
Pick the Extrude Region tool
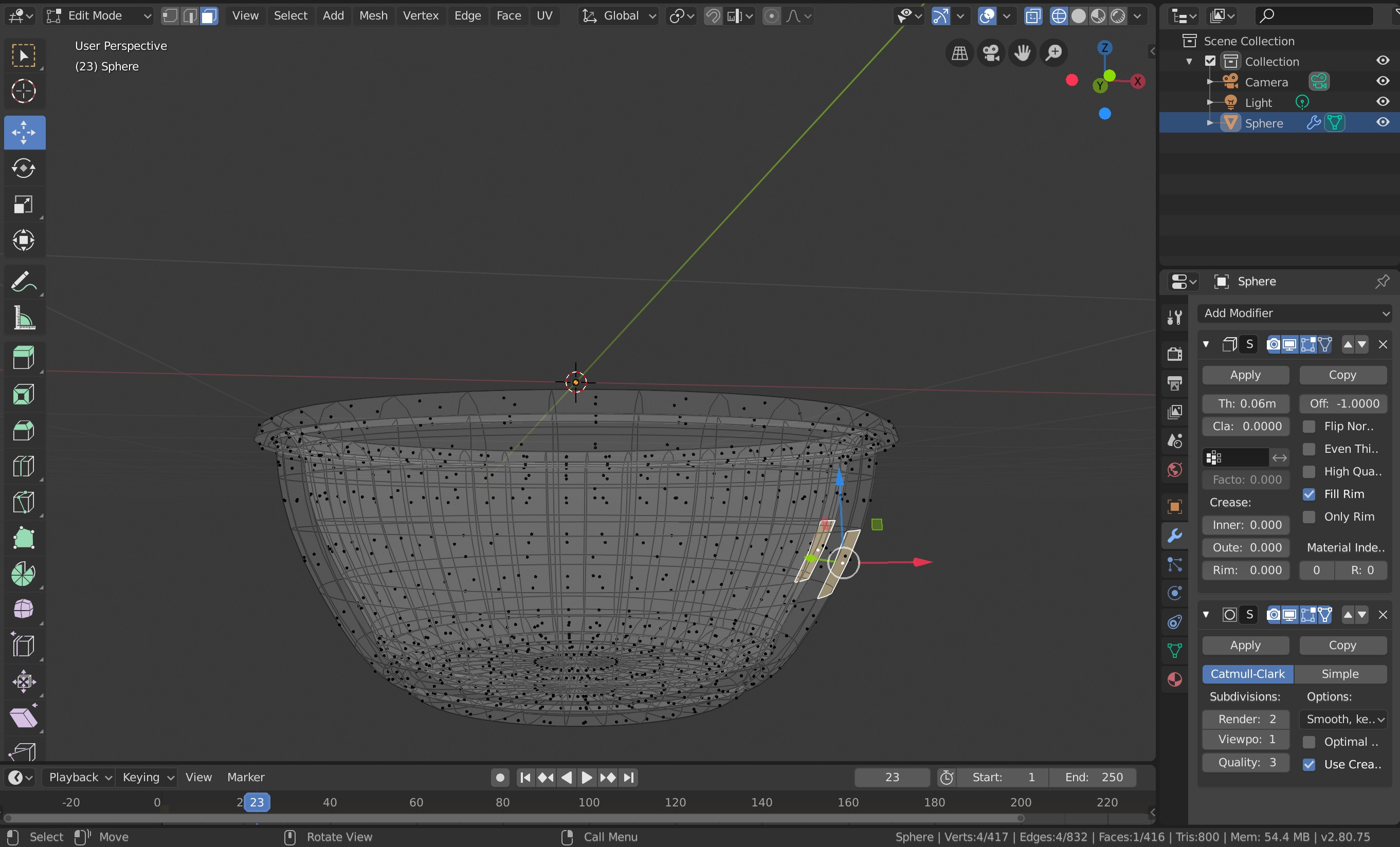click(23, 358)
